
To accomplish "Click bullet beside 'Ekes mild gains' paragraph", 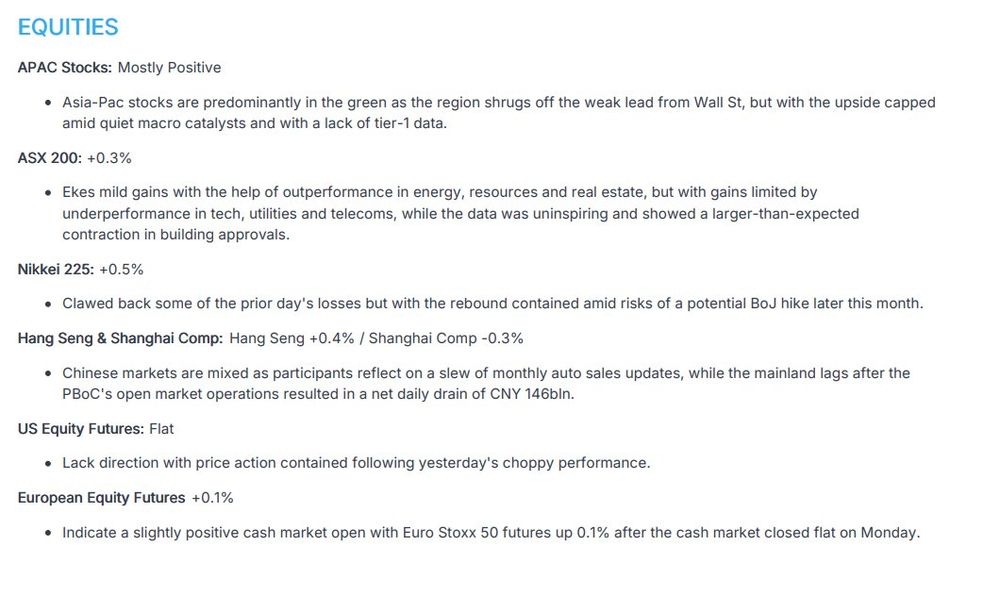I will [48, 193].
